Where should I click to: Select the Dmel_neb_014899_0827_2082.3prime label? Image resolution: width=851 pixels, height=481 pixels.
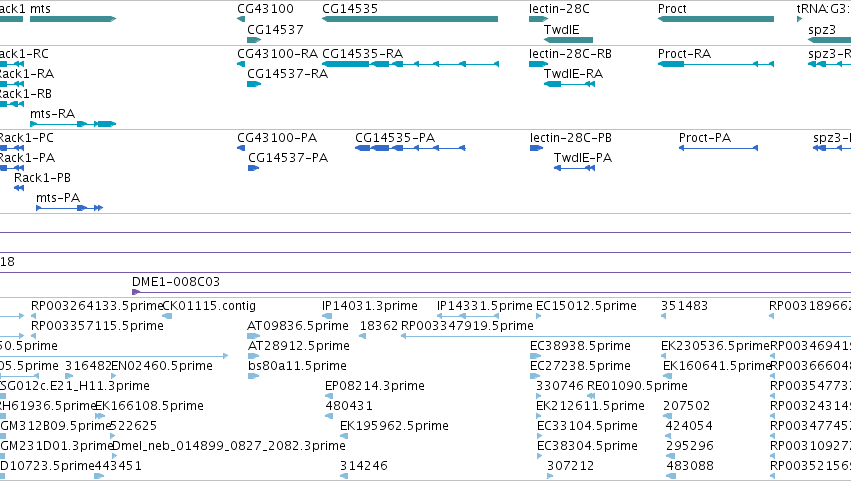click(228, 446)
